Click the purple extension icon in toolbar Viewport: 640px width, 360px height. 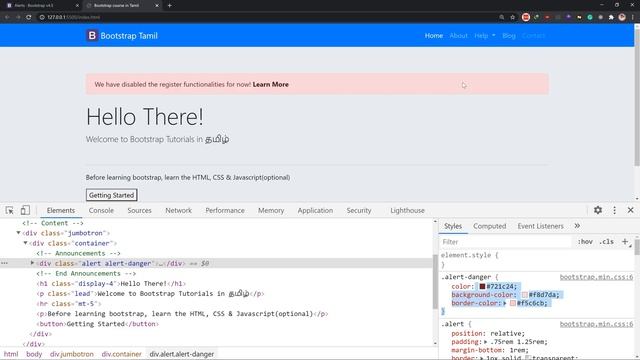(569, 17)
